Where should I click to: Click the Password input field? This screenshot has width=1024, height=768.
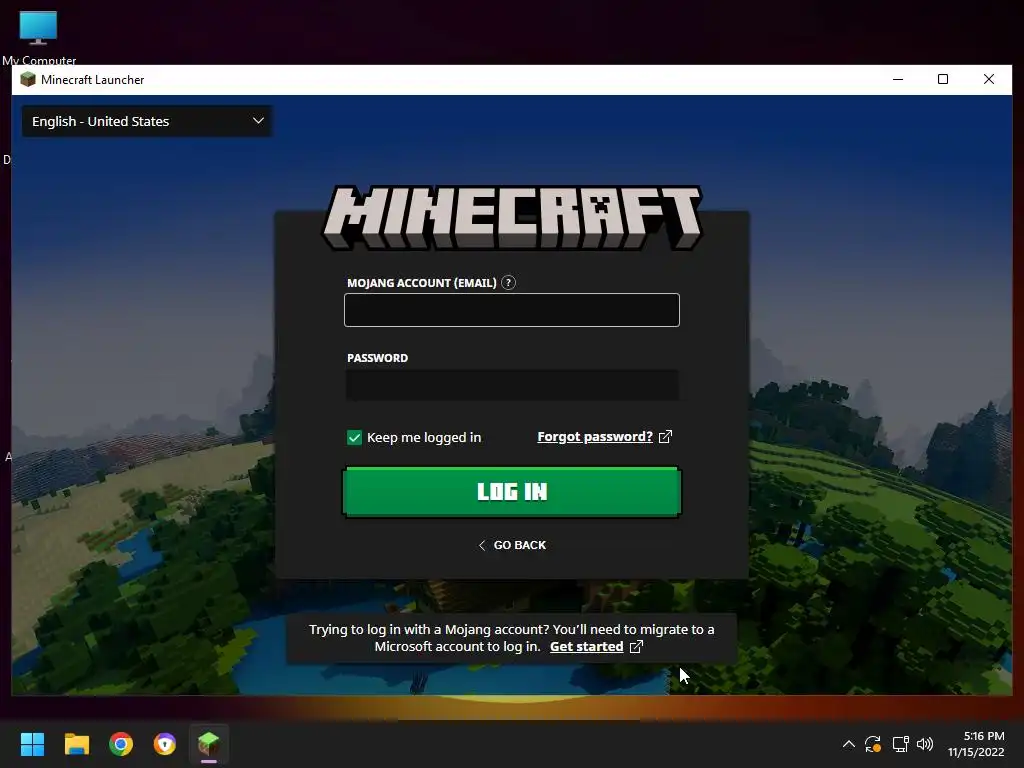tap(511, 385)
